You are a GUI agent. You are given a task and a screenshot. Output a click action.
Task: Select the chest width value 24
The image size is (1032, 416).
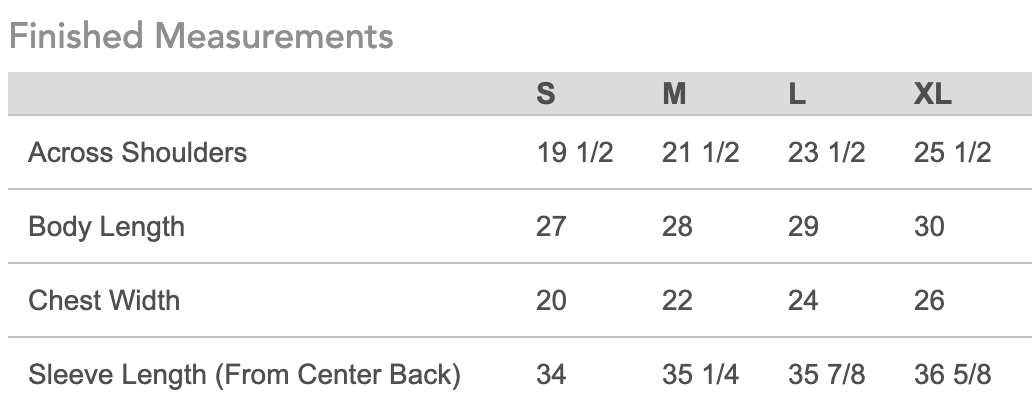coord(803,301)
